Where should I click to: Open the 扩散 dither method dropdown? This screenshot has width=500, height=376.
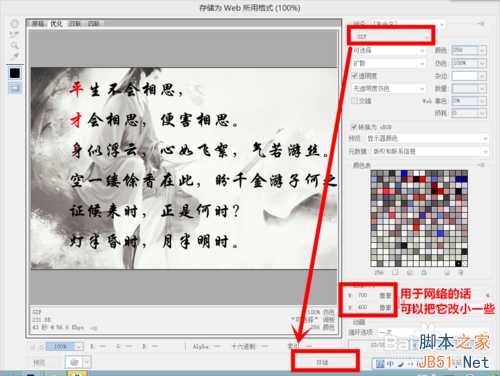389,63
